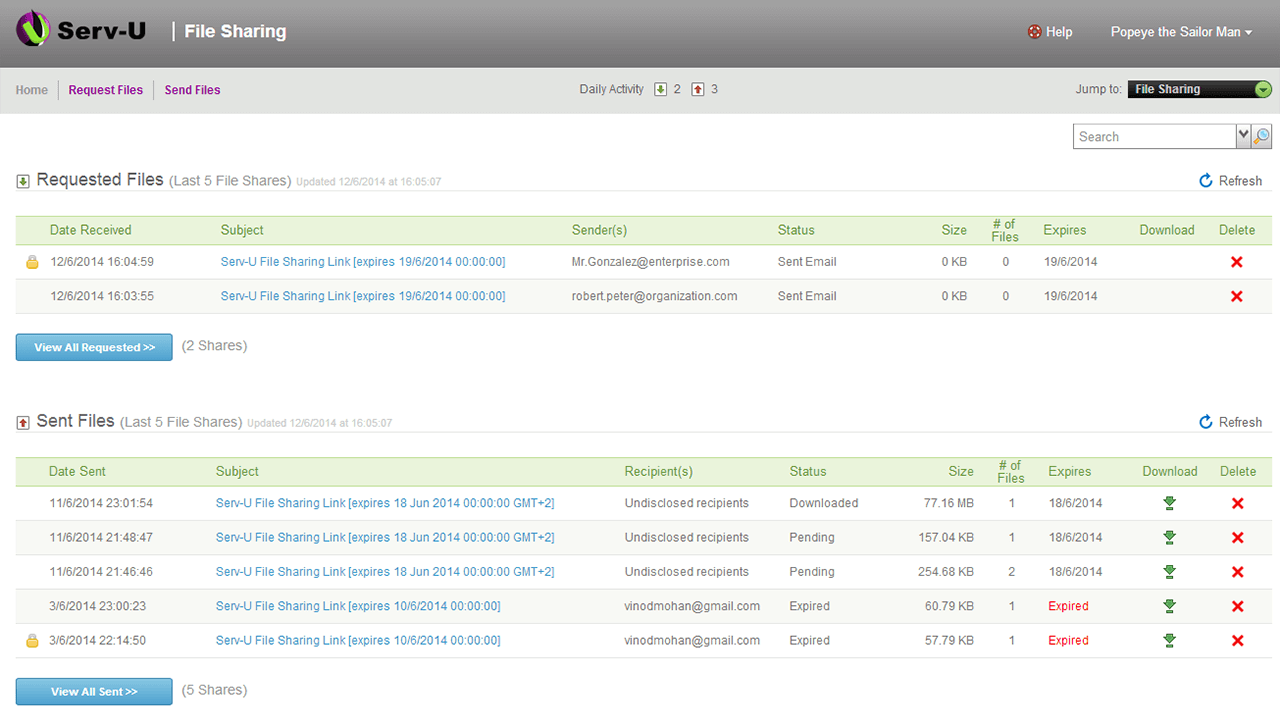Delete the Mr.Gonzalez@enterprise.com request
The width and height of the screenshot is (1280, 724).
point(1237,262)
